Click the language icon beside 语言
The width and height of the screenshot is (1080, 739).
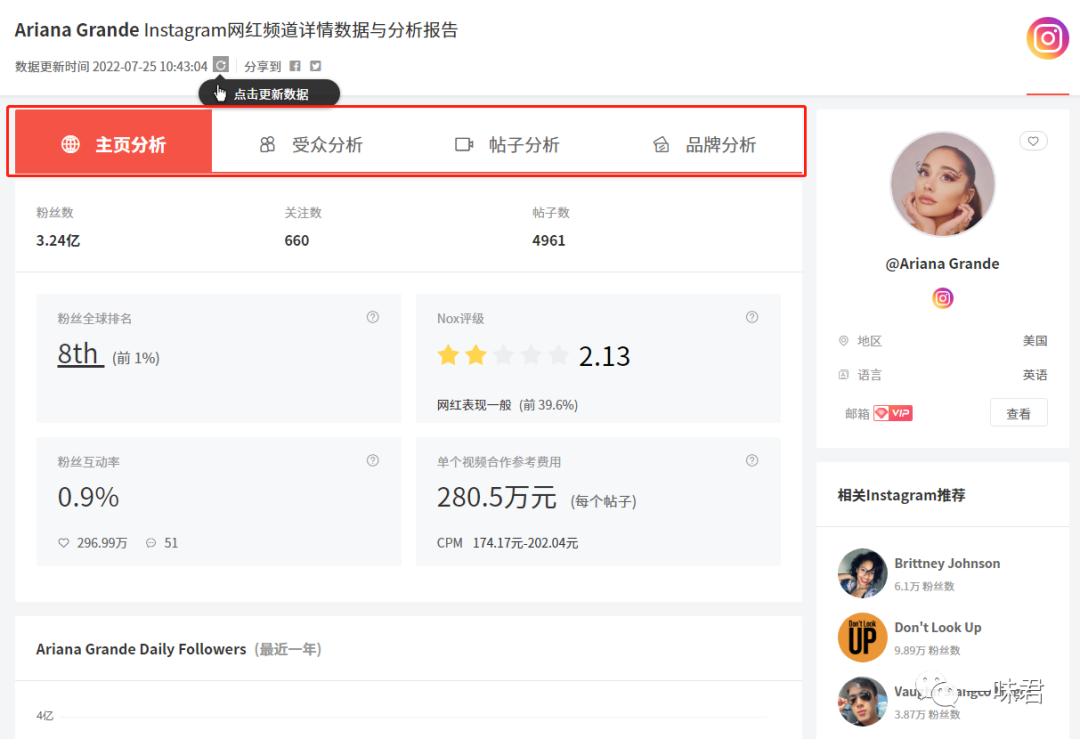coord(843,375)
